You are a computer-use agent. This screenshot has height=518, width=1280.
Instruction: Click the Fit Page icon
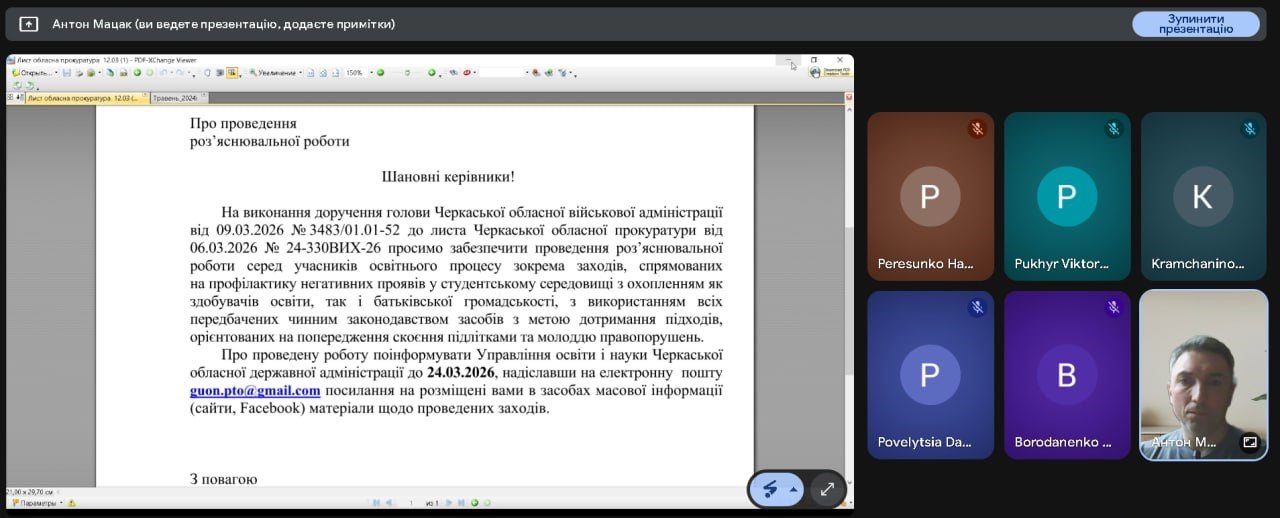(323, 73)
